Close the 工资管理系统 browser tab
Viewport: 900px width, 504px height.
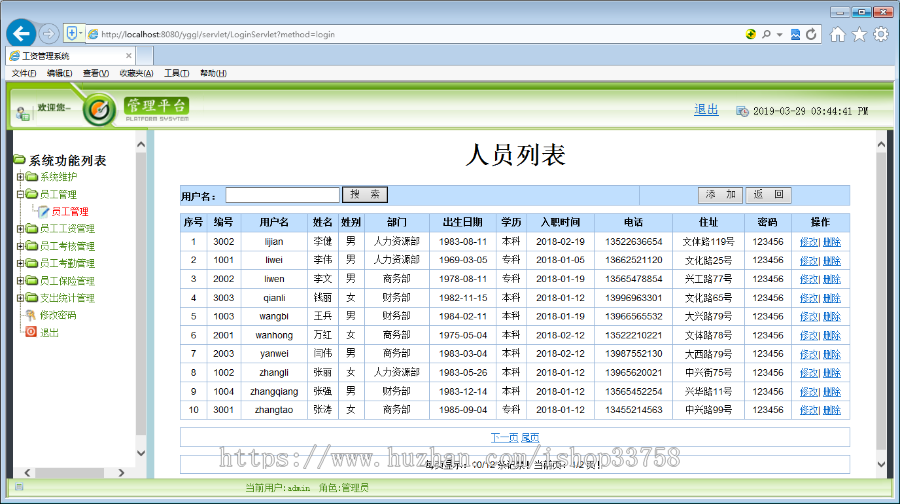(x=129, y=56)
